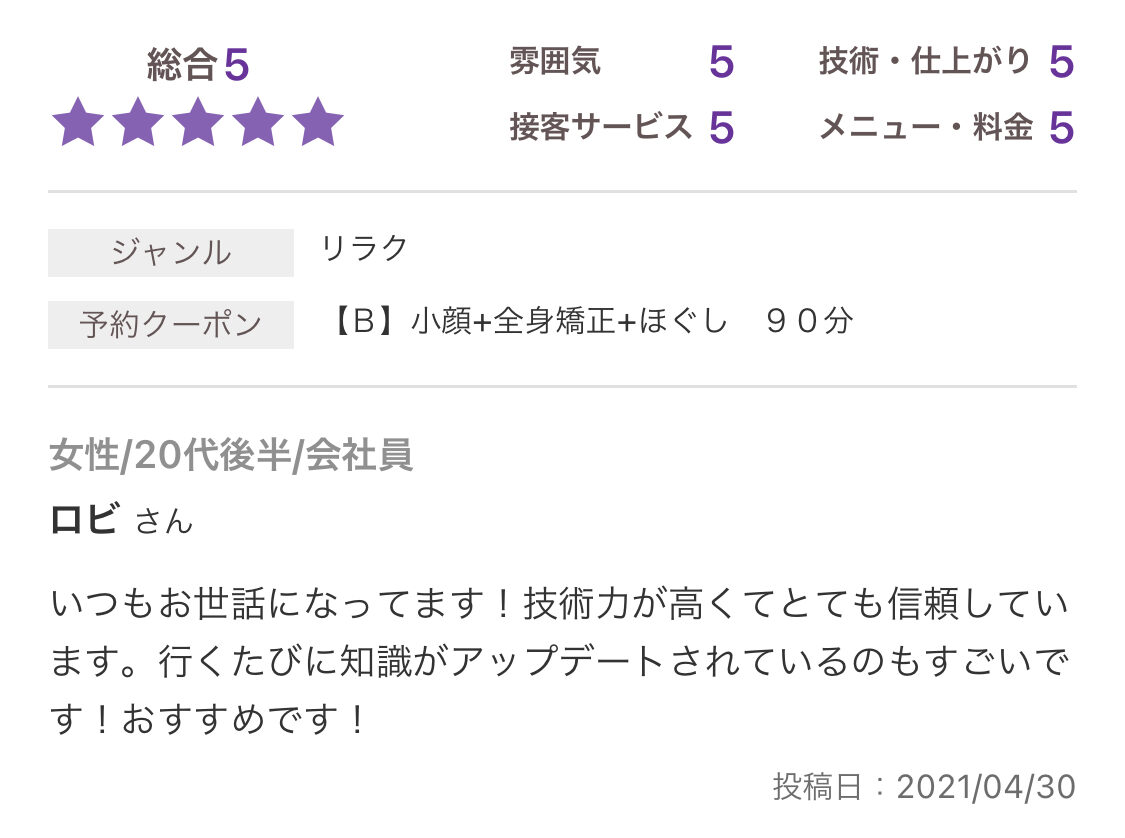Screen dimensions: 1125x838
Task: Click reviewer name ロビ
Action: tap(85, 519)
